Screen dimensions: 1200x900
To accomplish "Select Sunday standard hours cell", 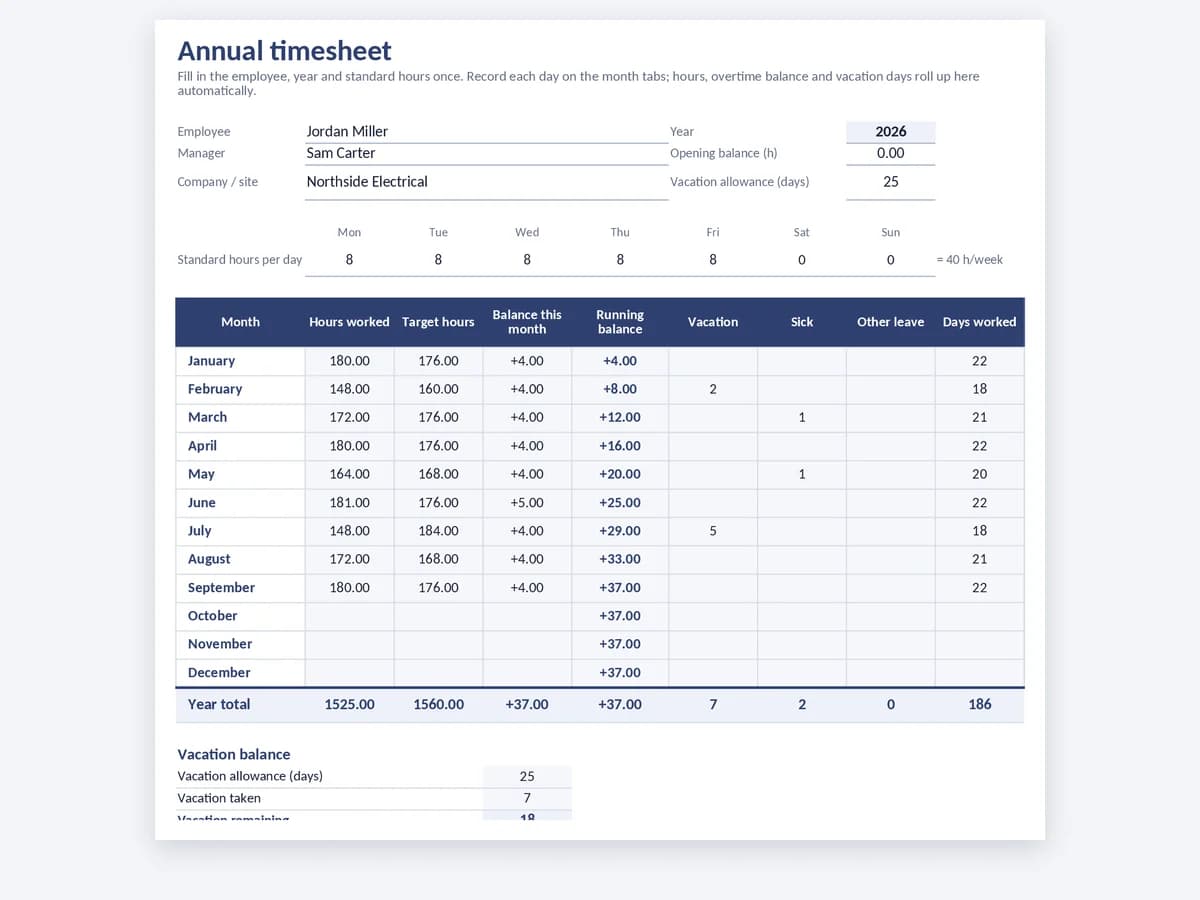I will tap(890, 260).
